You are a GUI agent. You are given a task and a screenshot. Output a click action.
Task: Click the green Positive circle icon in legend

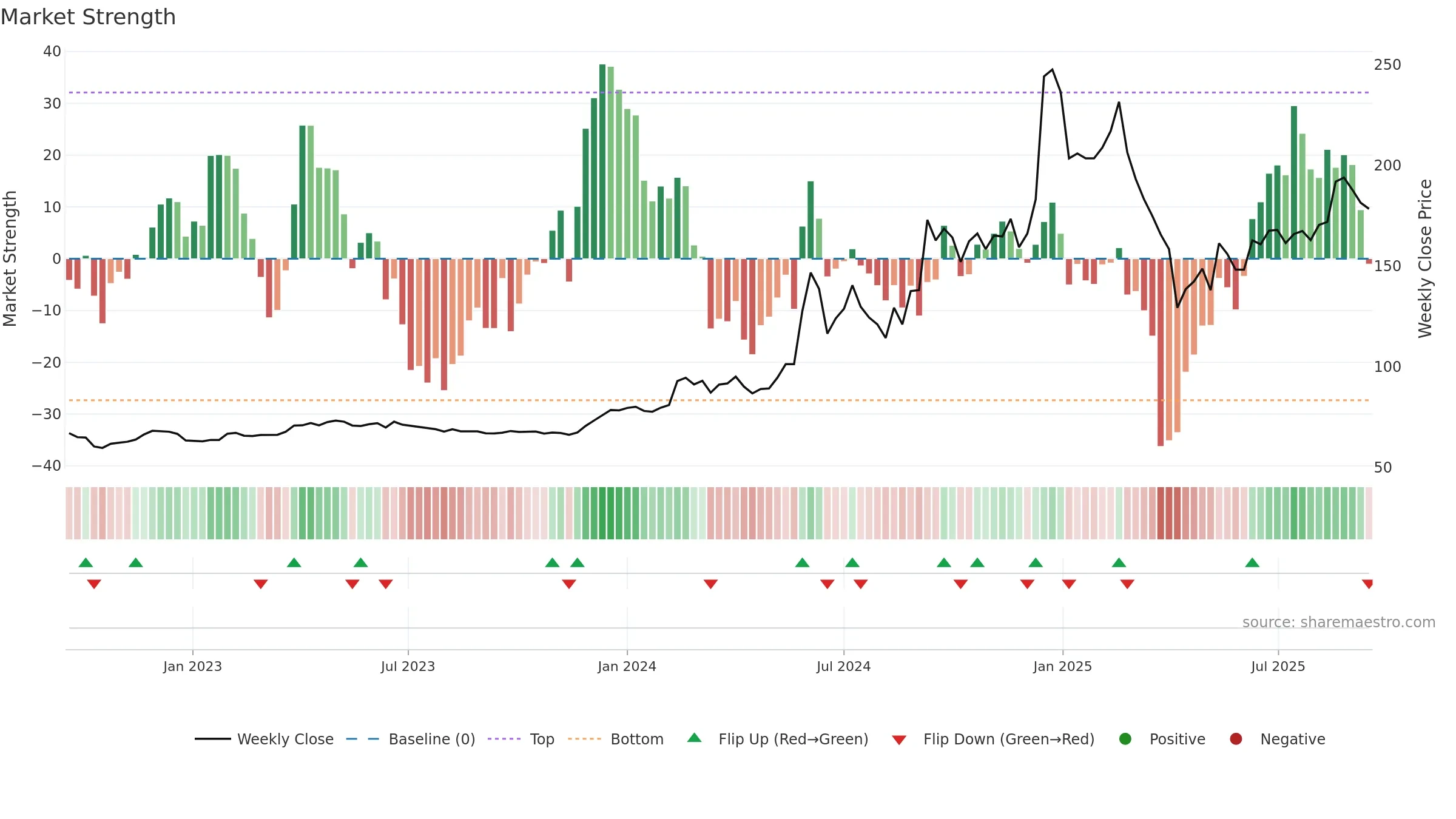[x=1125, y=739]
